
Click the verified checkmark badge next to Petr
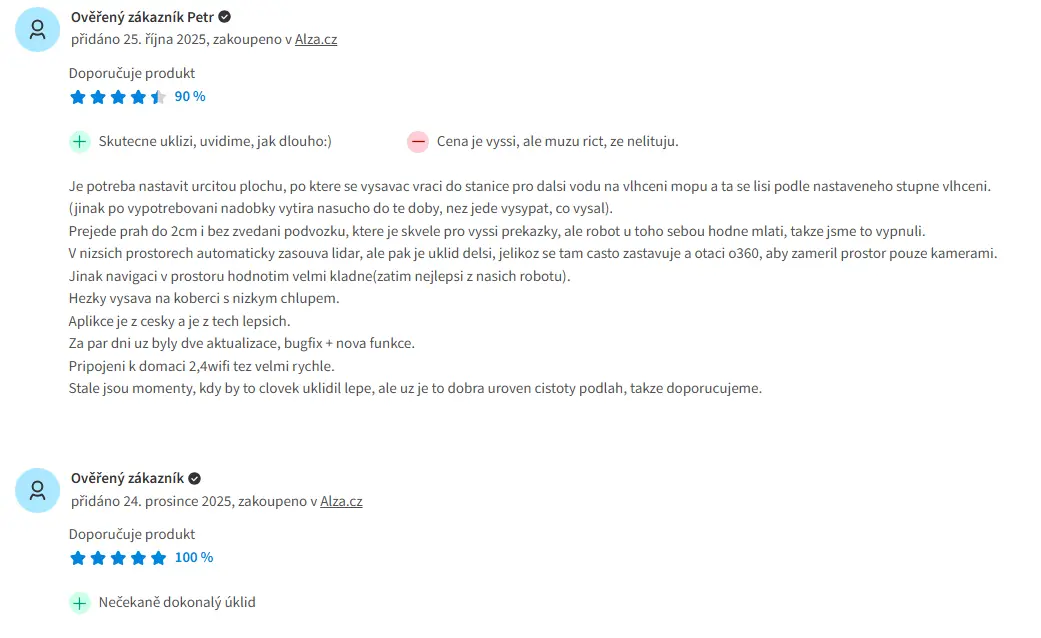click(224, 17)
